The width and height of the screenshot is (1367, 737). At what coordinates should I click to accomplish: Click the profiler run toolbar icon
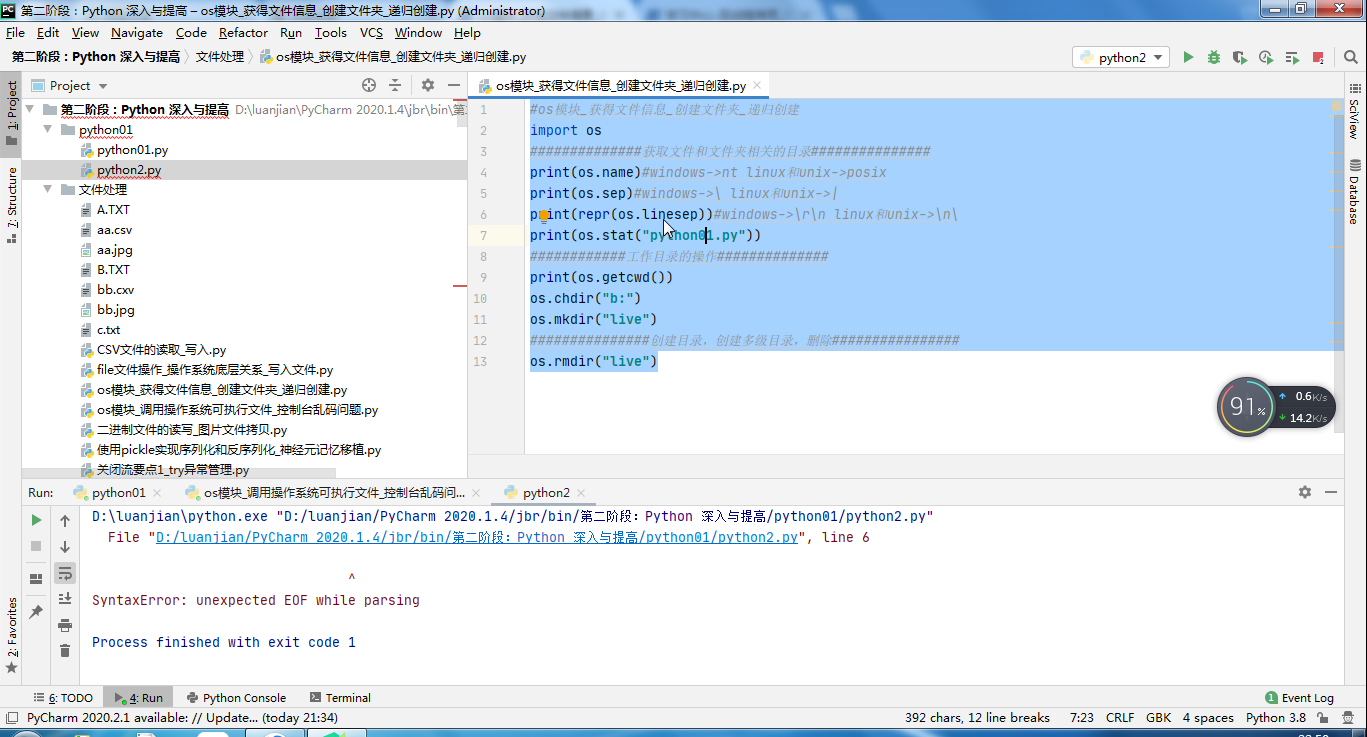tap(1266, 58)
